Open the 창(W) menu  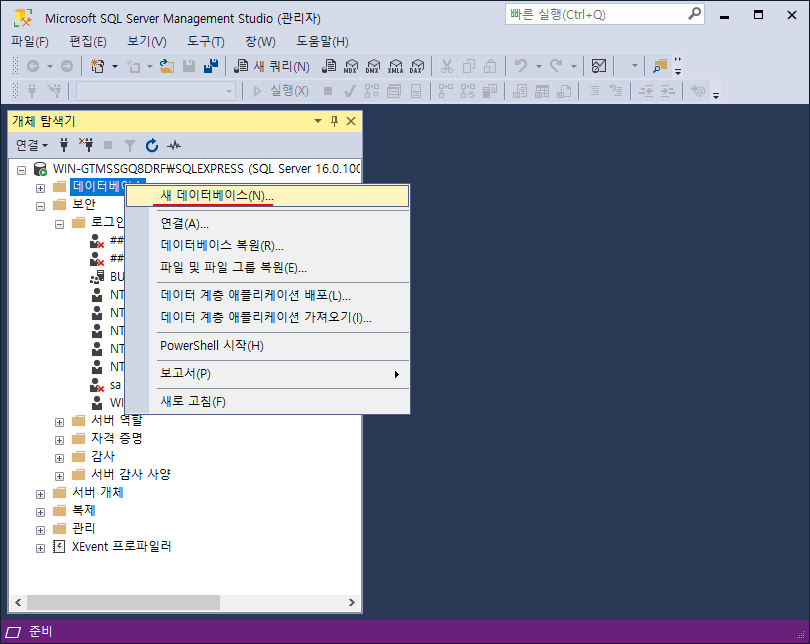260,41
